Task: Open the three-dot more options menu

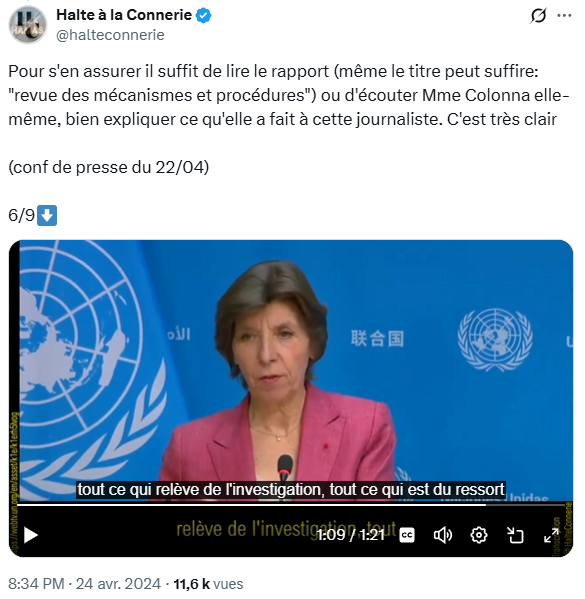Action: tap(564, 16)
